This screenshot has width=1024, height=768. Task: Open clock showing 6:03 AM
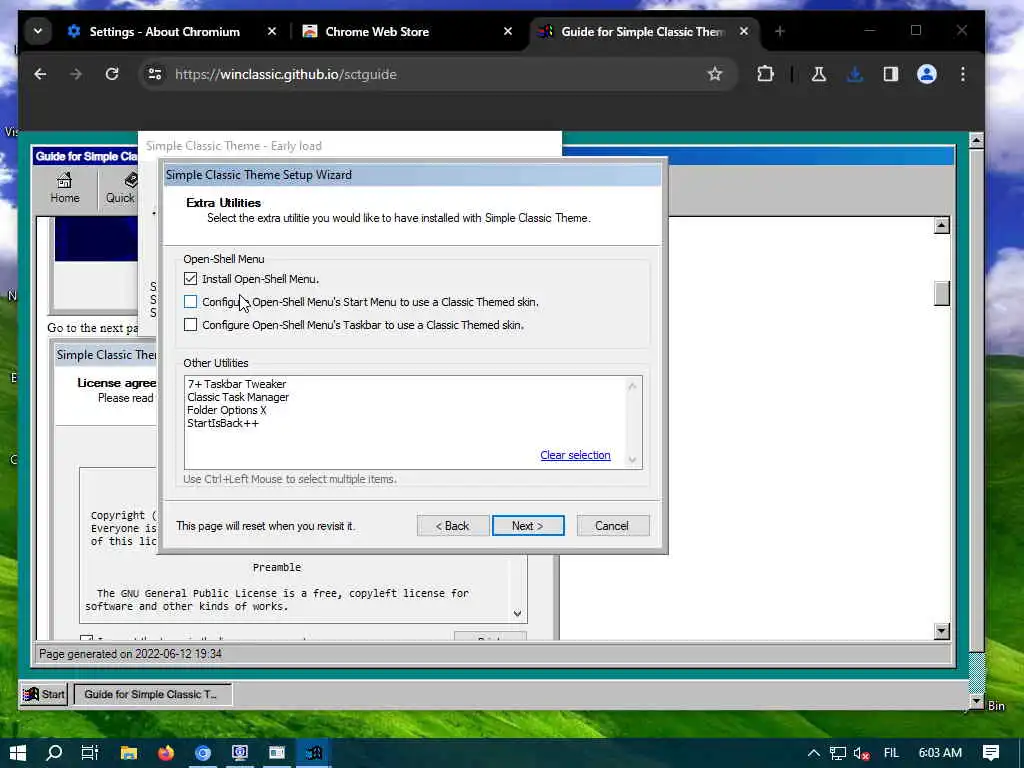(940, 753)
